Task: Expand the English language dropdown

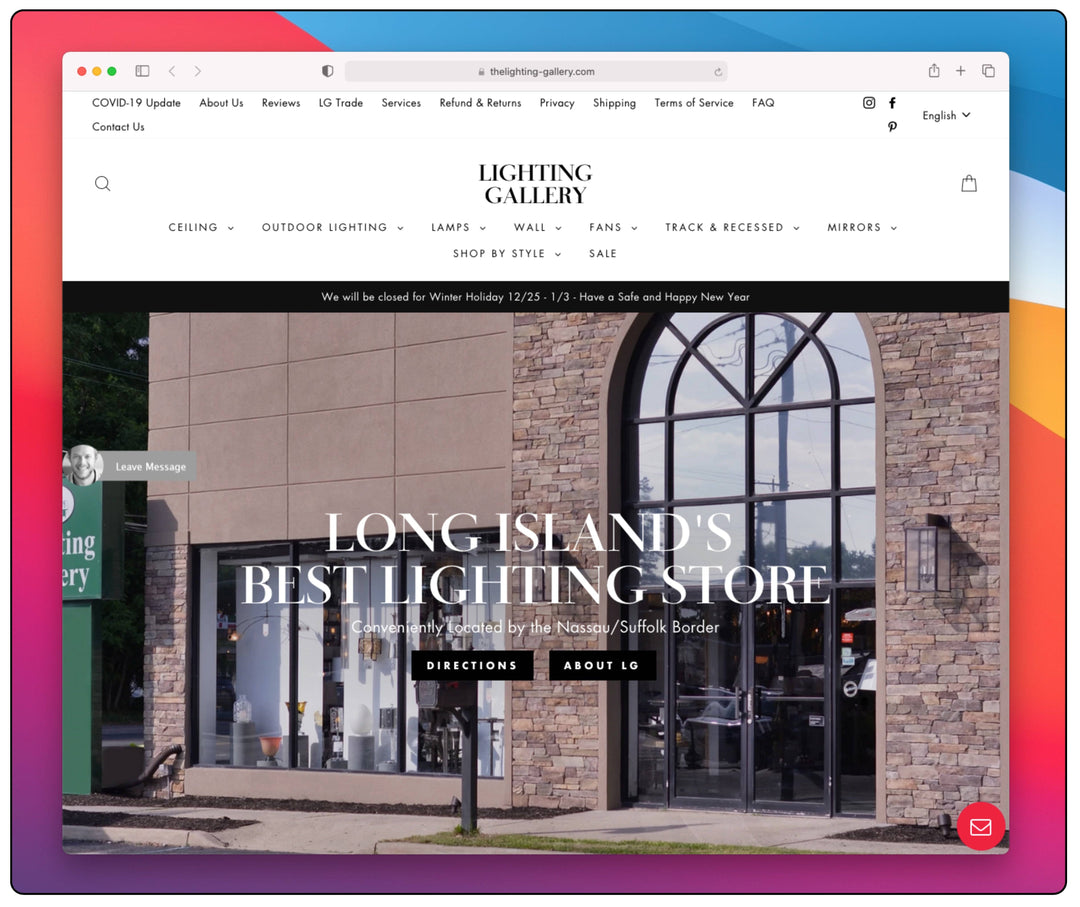Action: click(x=946, y=116)
